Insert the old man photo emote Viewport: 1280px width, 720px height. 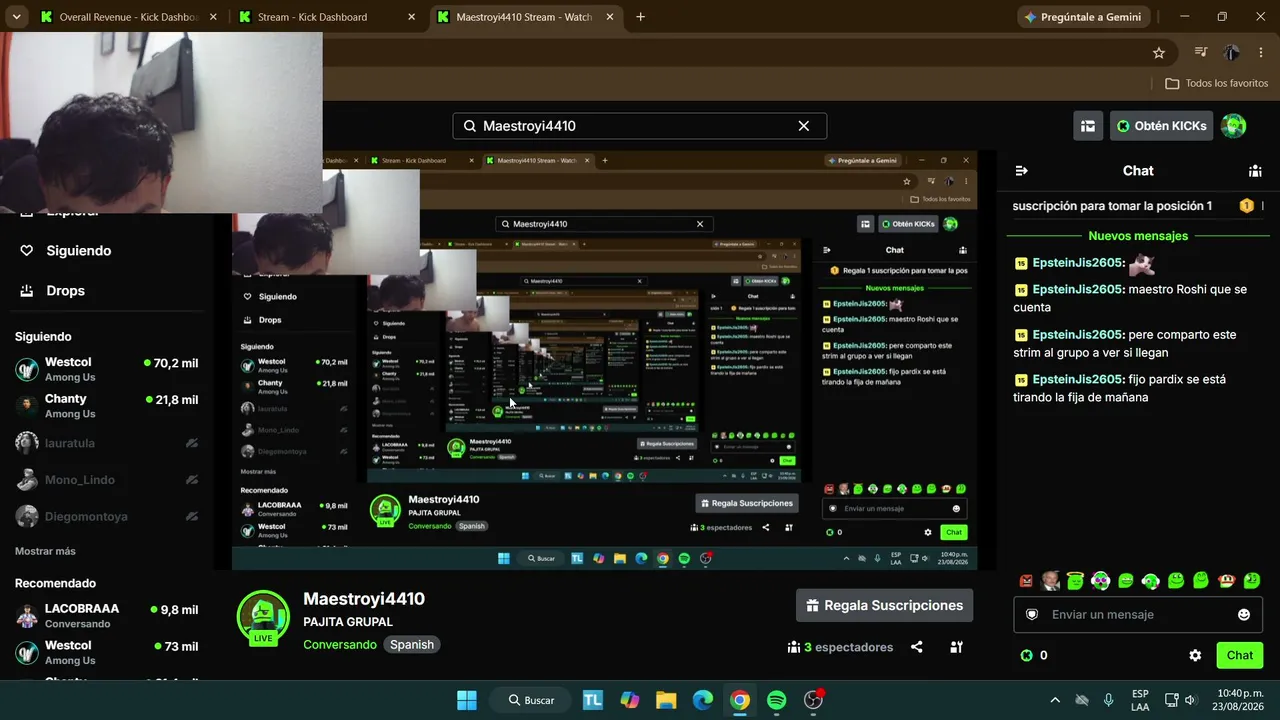pos(1050,581)
